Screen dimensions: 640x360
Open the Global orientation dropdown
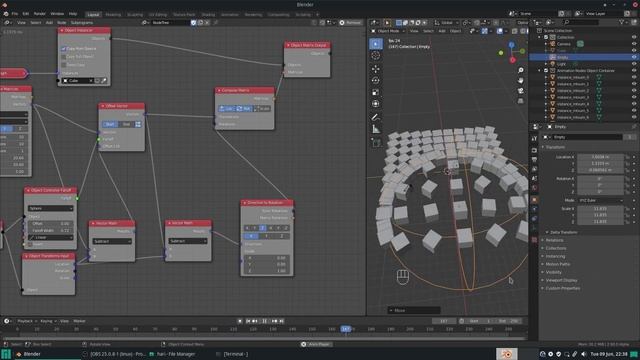pos(446,23)
